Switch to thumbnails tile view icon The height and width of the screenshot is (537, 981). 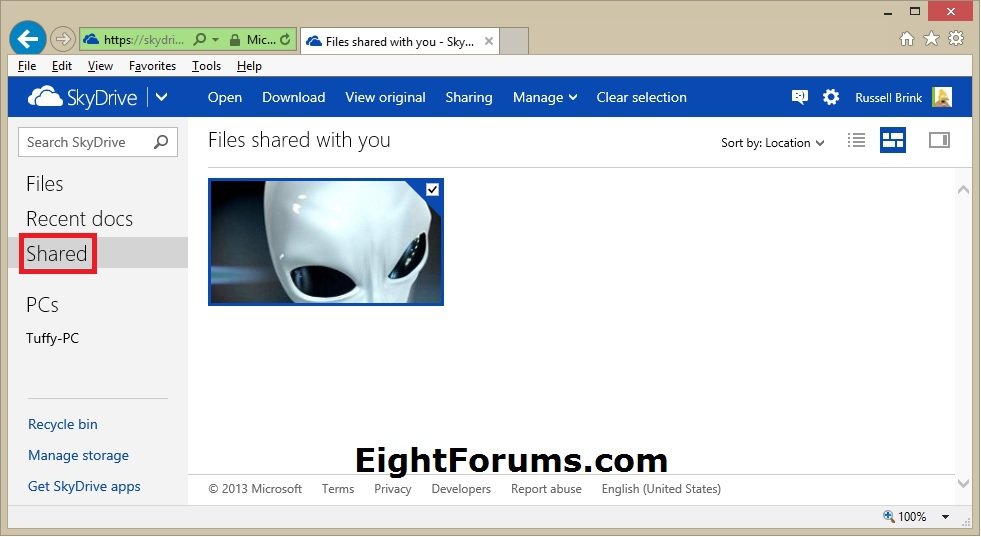click(892, 141)
